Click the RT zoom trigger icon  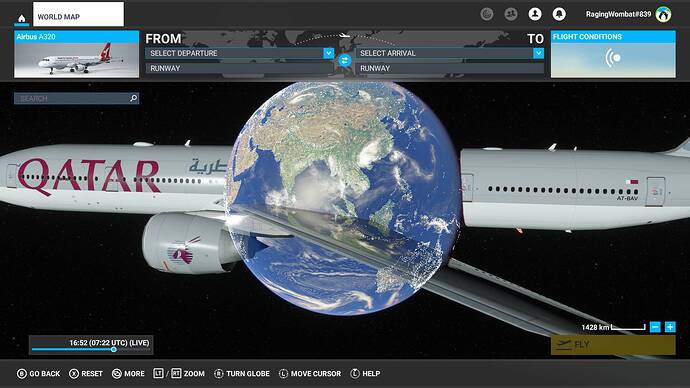[x=176, y=373]
